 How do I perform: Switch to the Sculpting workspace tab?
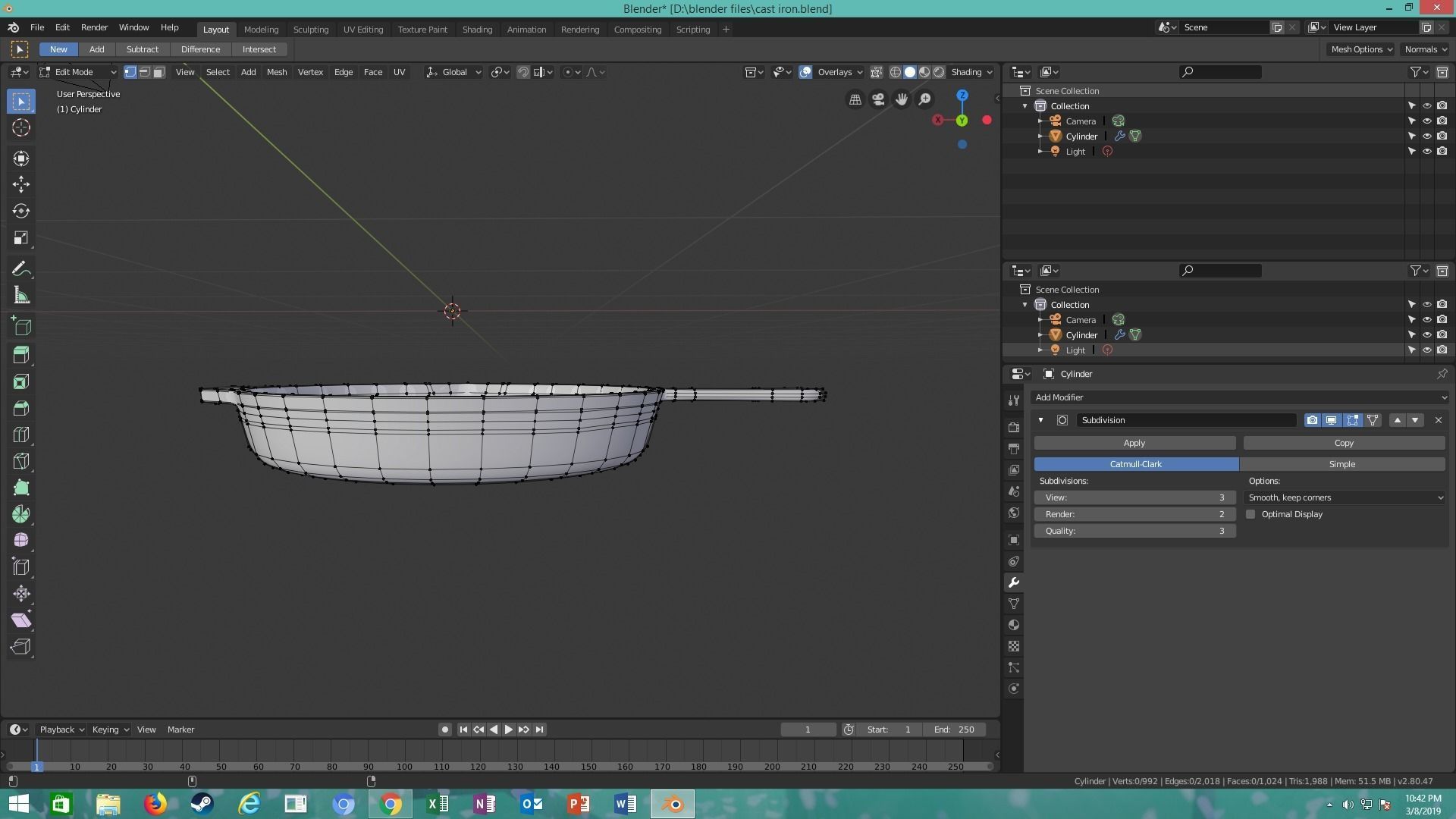click(x=311, y=30)
